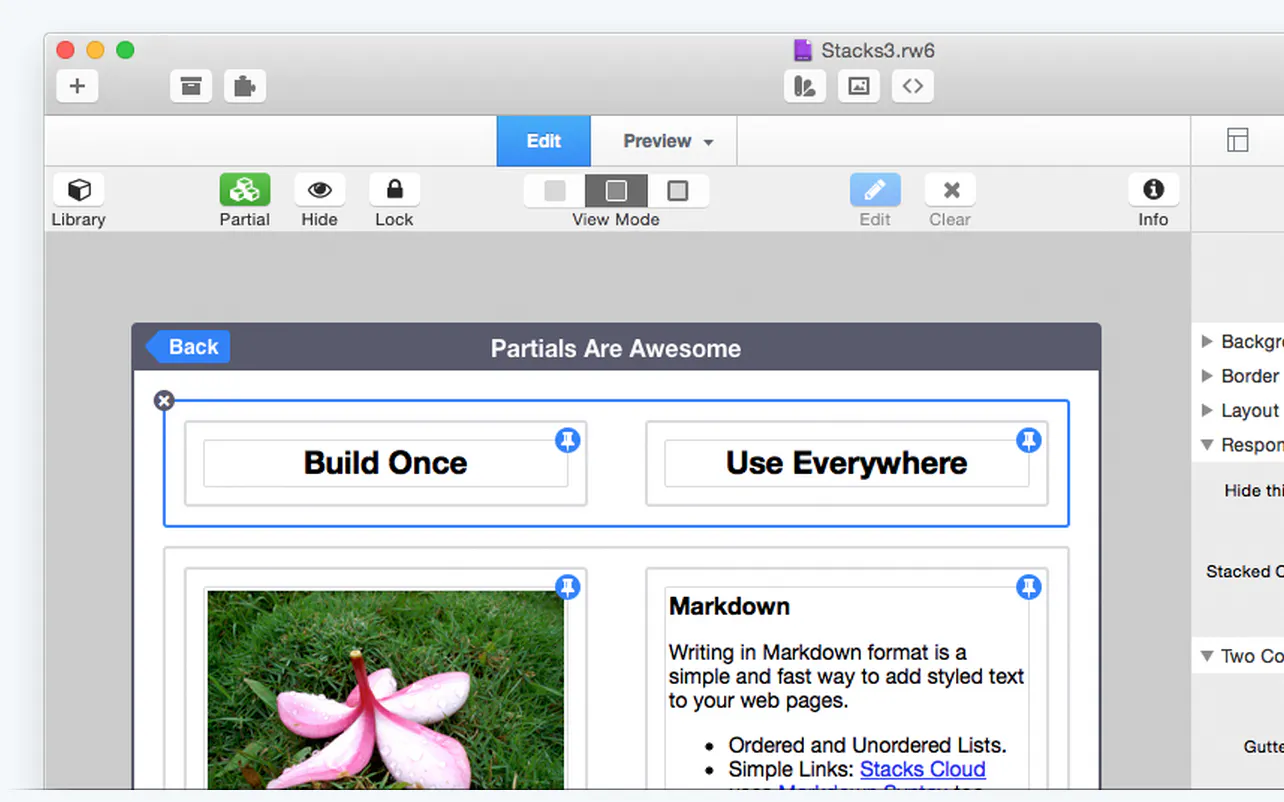1284x802 pixels.
Task: Click the Use Everywhere heading text
Action: pos(847,463)
